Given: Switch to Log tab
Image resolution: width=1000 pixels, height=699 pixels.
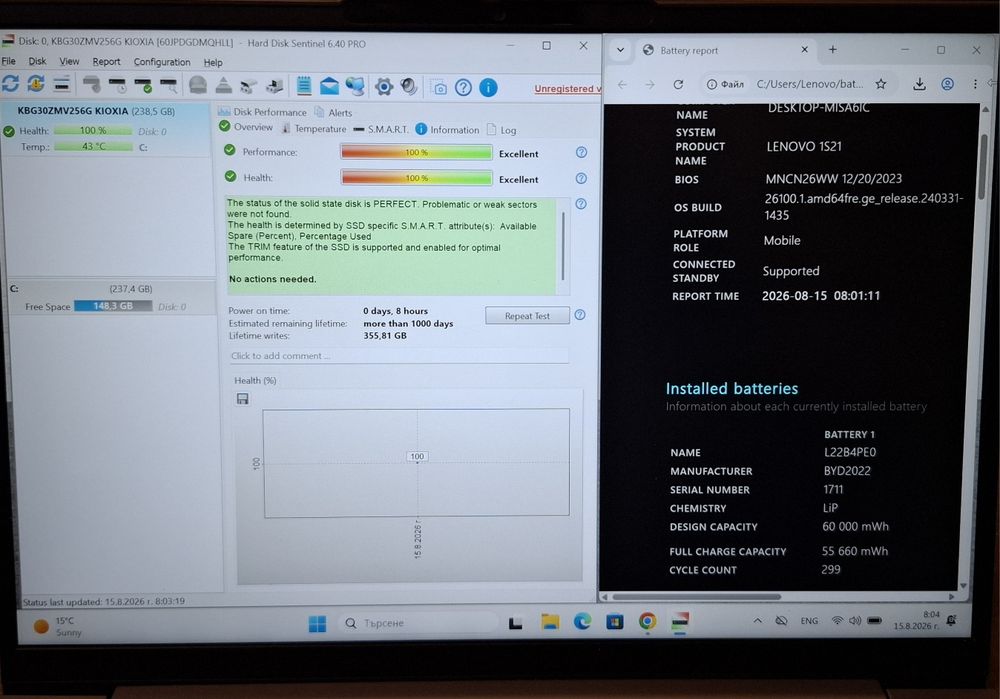Looking at the screenshot, I should click(x=501, y=130).
